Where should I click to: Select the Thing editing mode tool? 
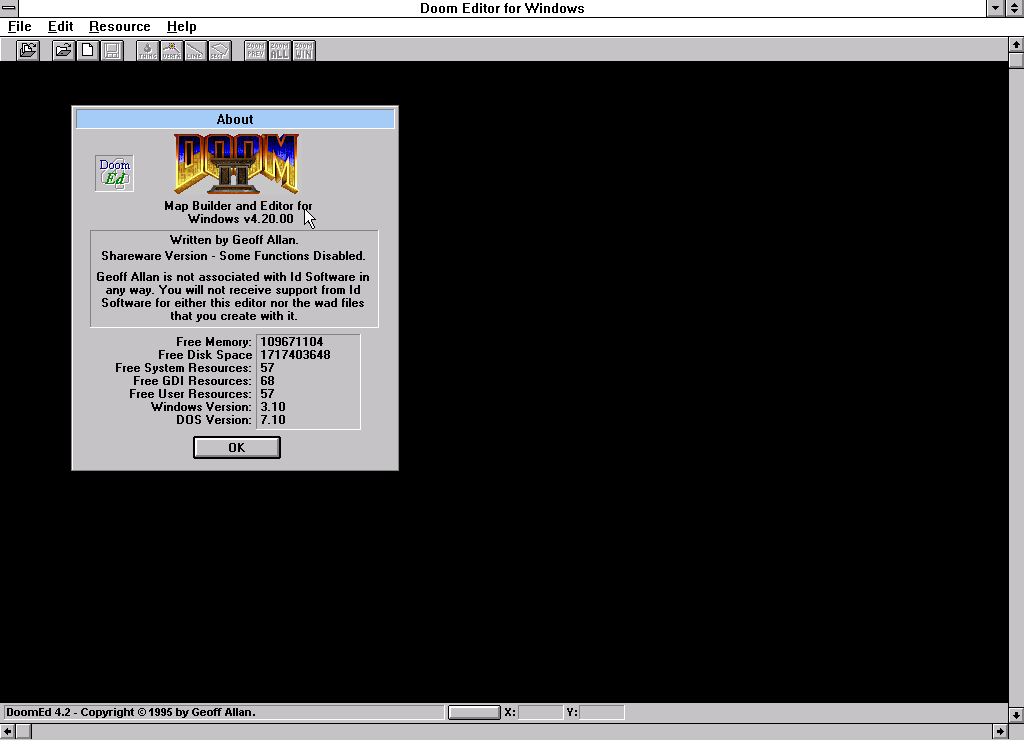coord(147,50)
